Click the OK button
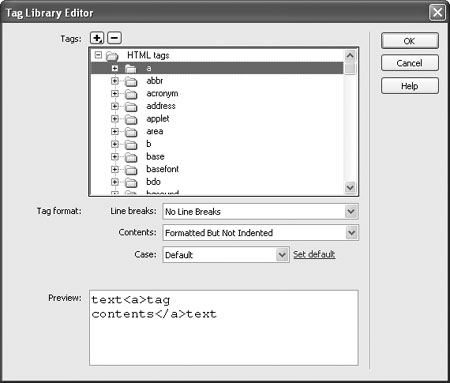 click(410, 41)
